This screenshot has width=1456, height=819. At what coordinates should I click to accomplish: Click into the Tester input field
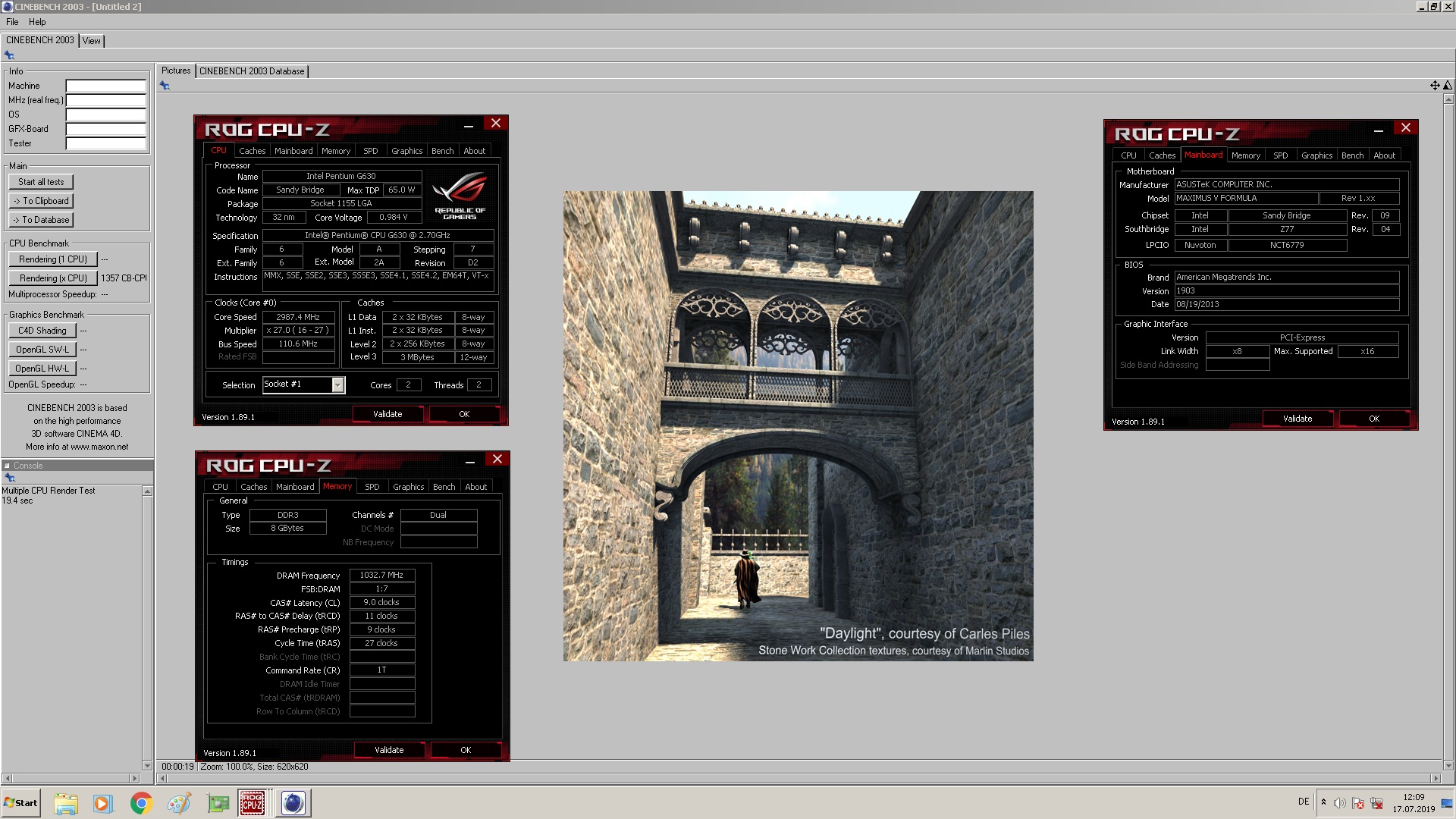(106, 143)
